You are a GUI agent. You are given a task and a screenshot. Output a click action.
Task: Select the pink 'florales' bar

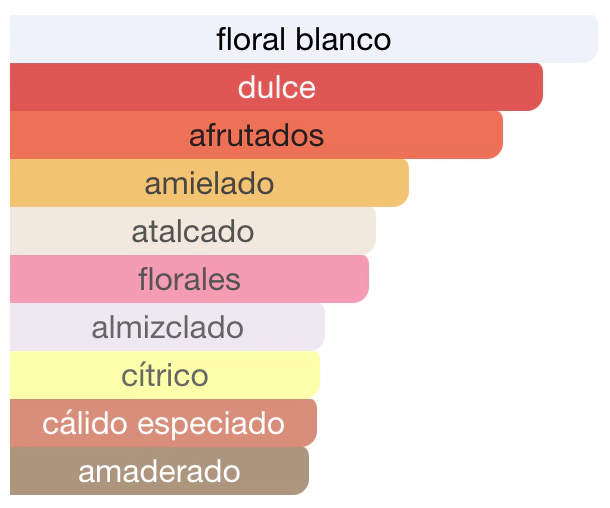click(x=189, y=279)
